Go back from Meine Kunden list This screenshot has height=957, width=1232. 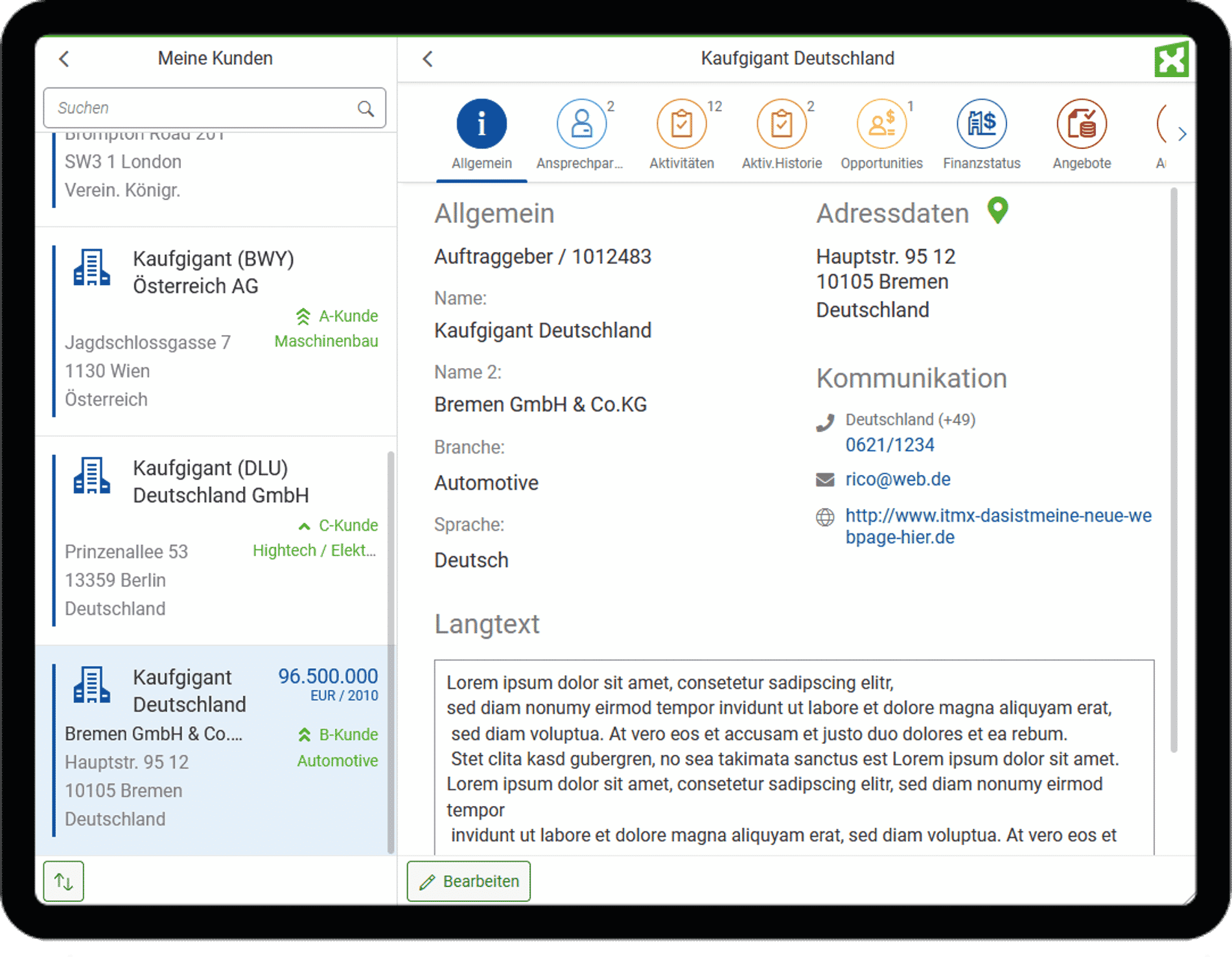click(x=64, y=59)
